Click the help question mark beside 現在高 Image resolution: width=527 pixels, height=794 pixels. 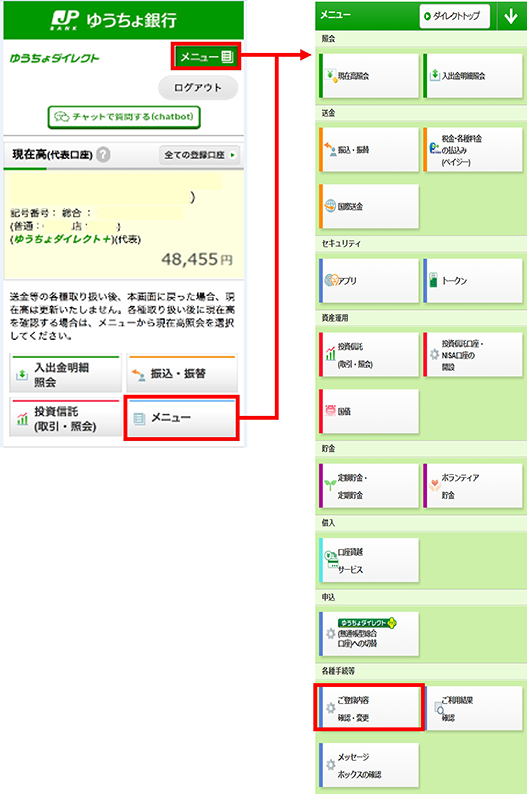click(103, 154)
